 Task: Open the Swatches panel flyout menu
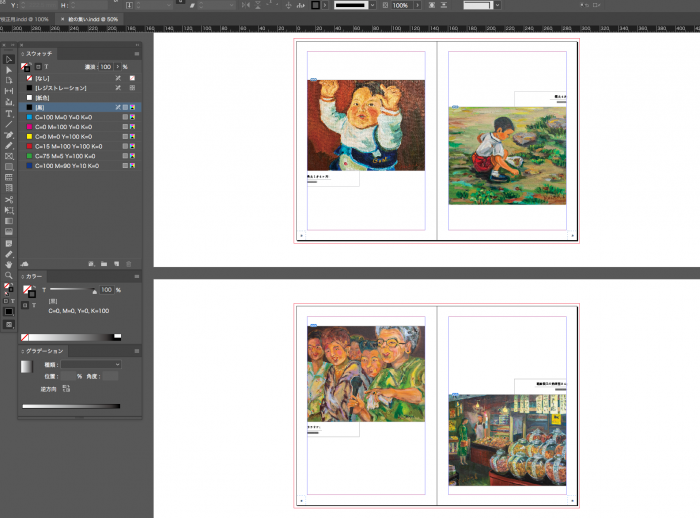click(137, 54)
